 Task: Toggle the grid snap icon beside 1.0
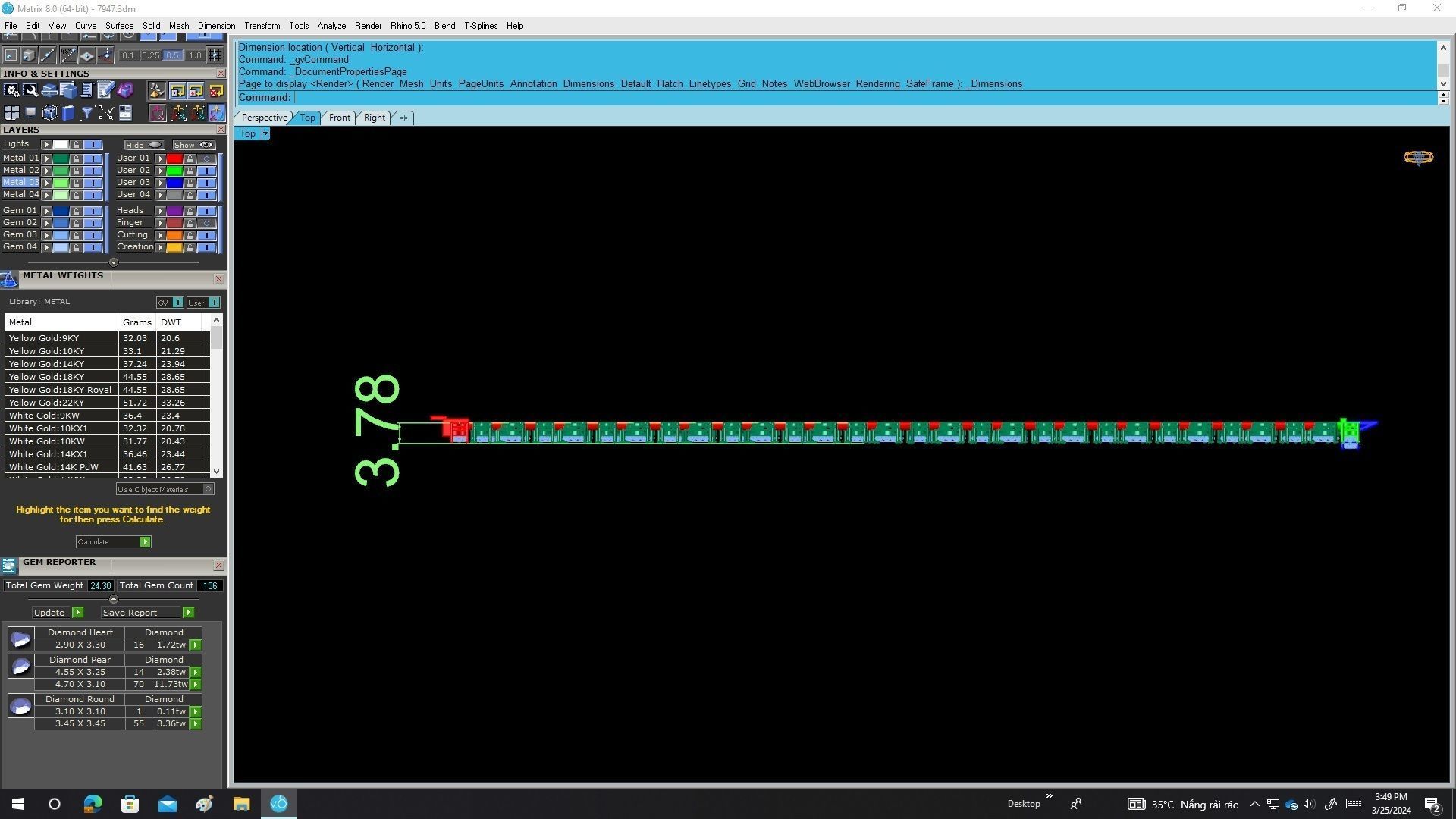click(x=215, y=55)
